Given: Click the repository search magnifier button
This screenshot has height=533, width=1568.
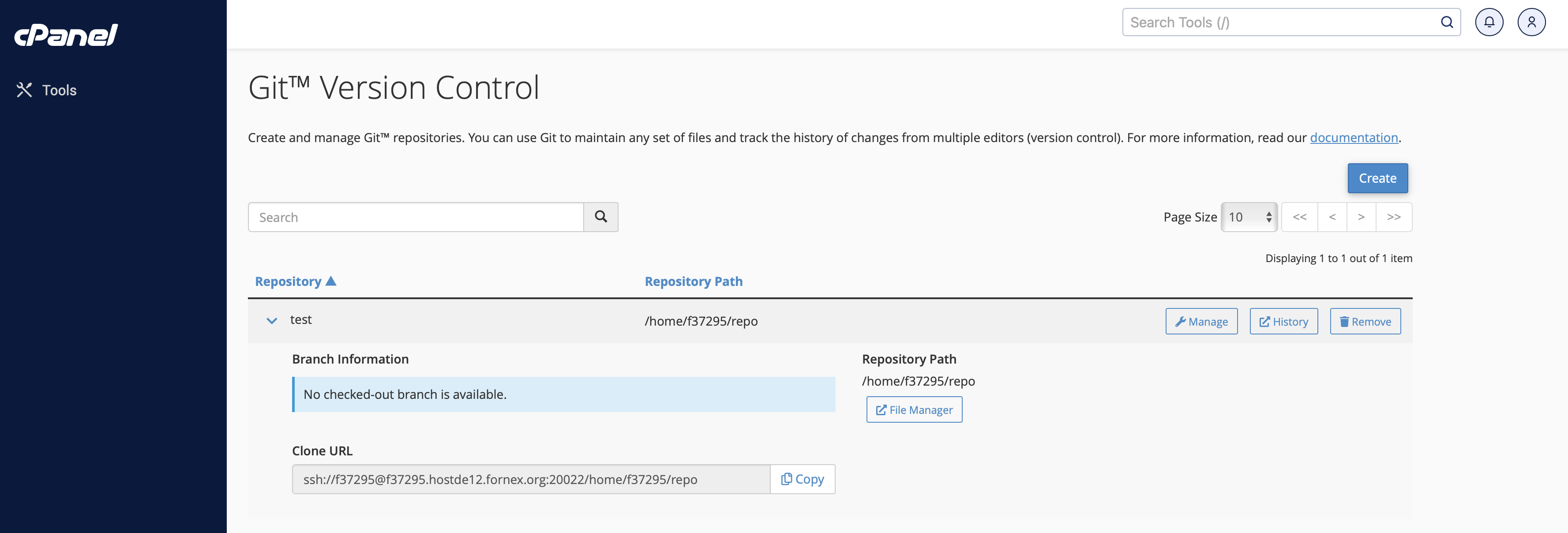Looking at the screenshot, I should coord(601,217).
